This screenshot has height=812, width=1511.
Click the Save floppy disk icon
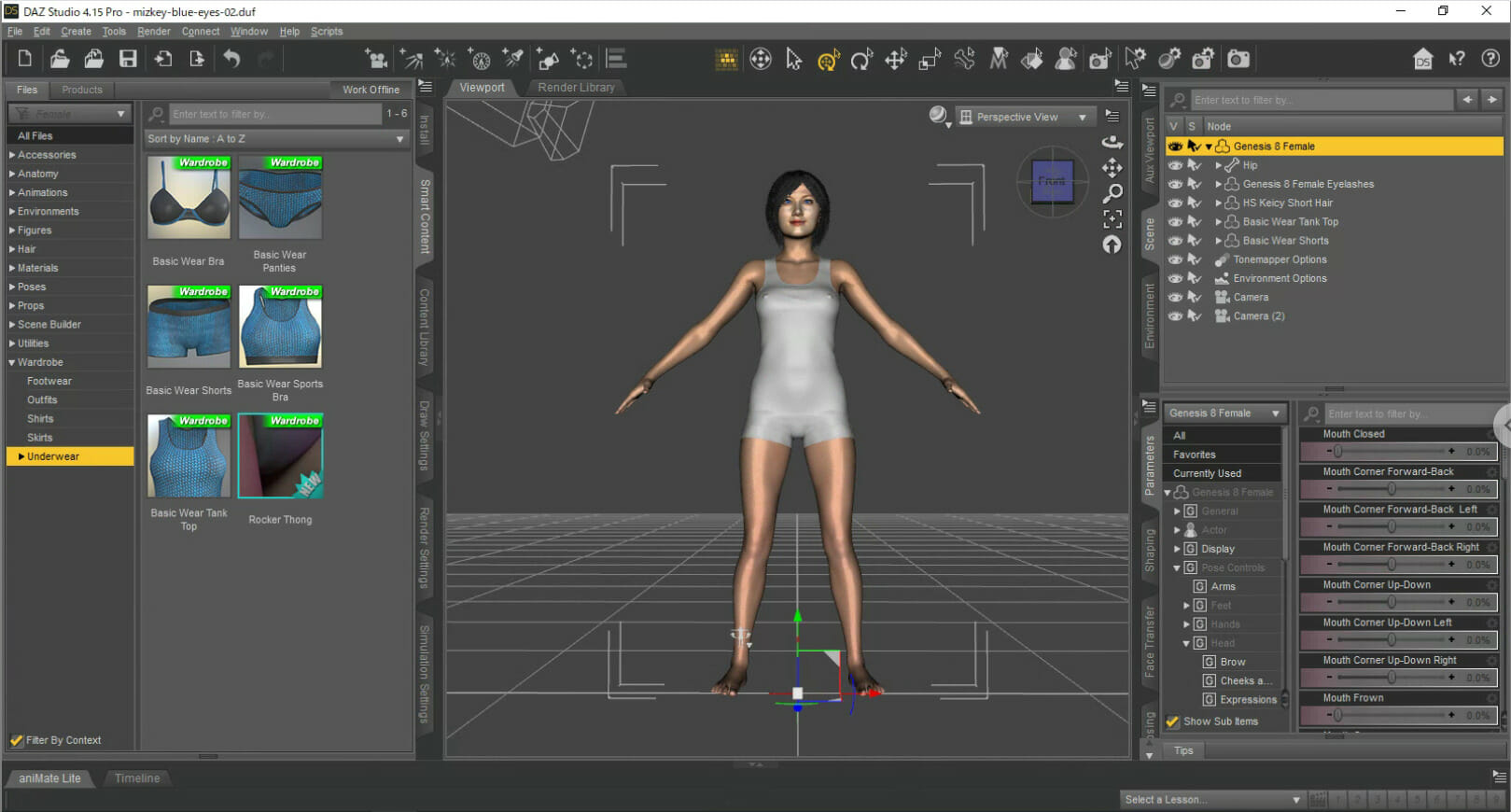pos(128,59)
